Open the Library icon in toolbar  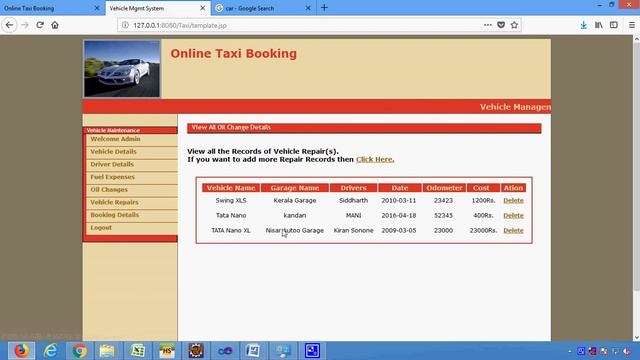[599, 25]
